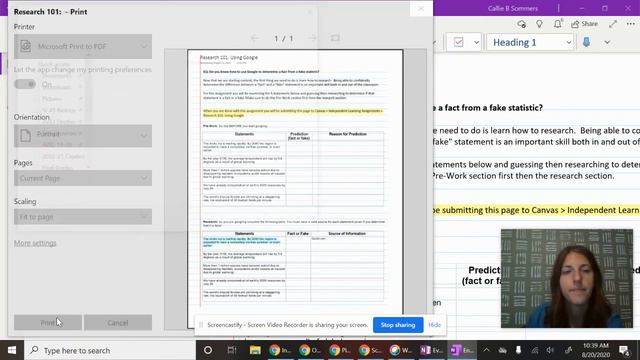Switch to the Chrome window labeled In...

280,350
